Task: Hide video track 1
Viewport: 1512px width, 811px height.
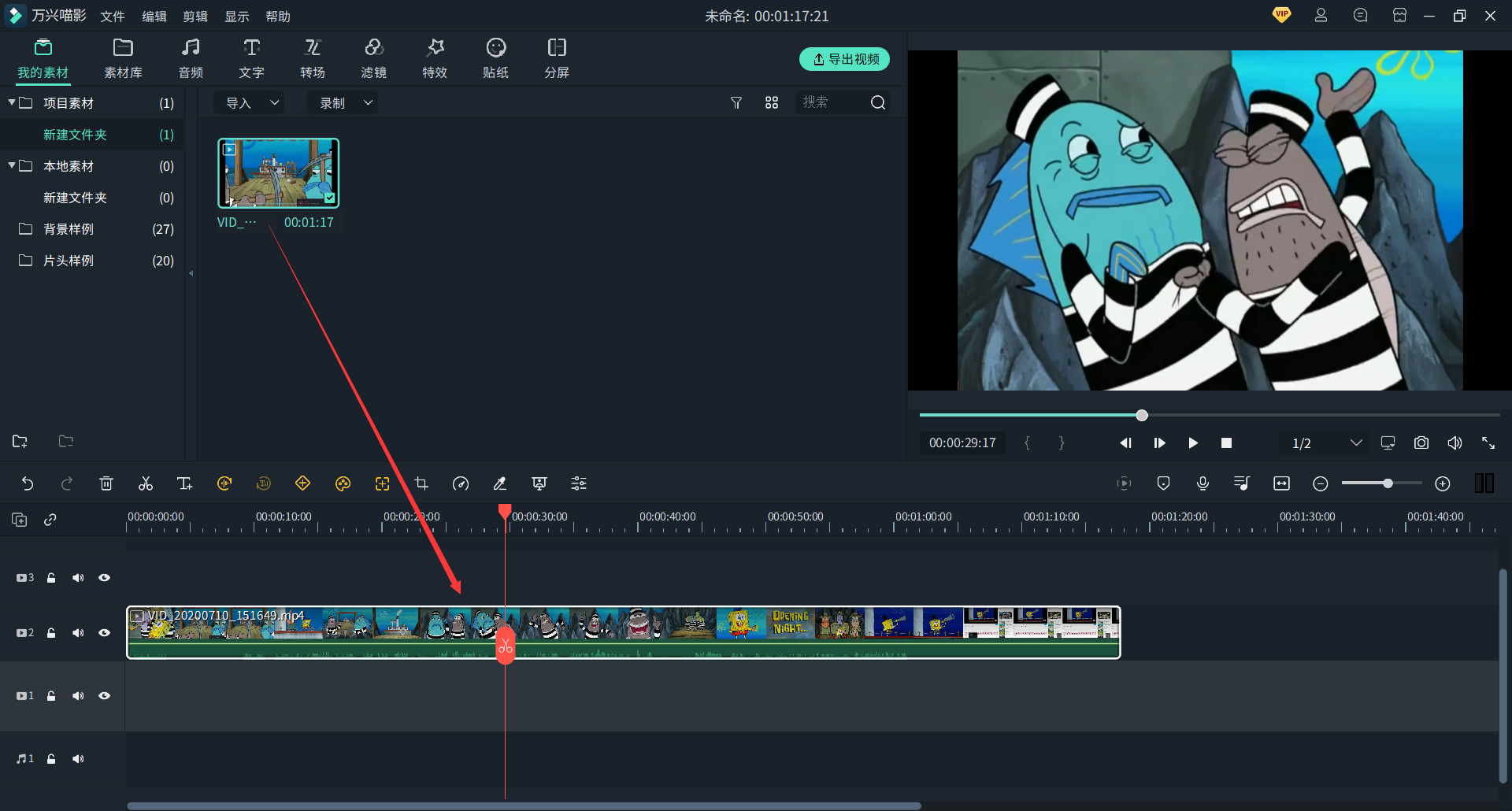Action: tap(104, 696)
